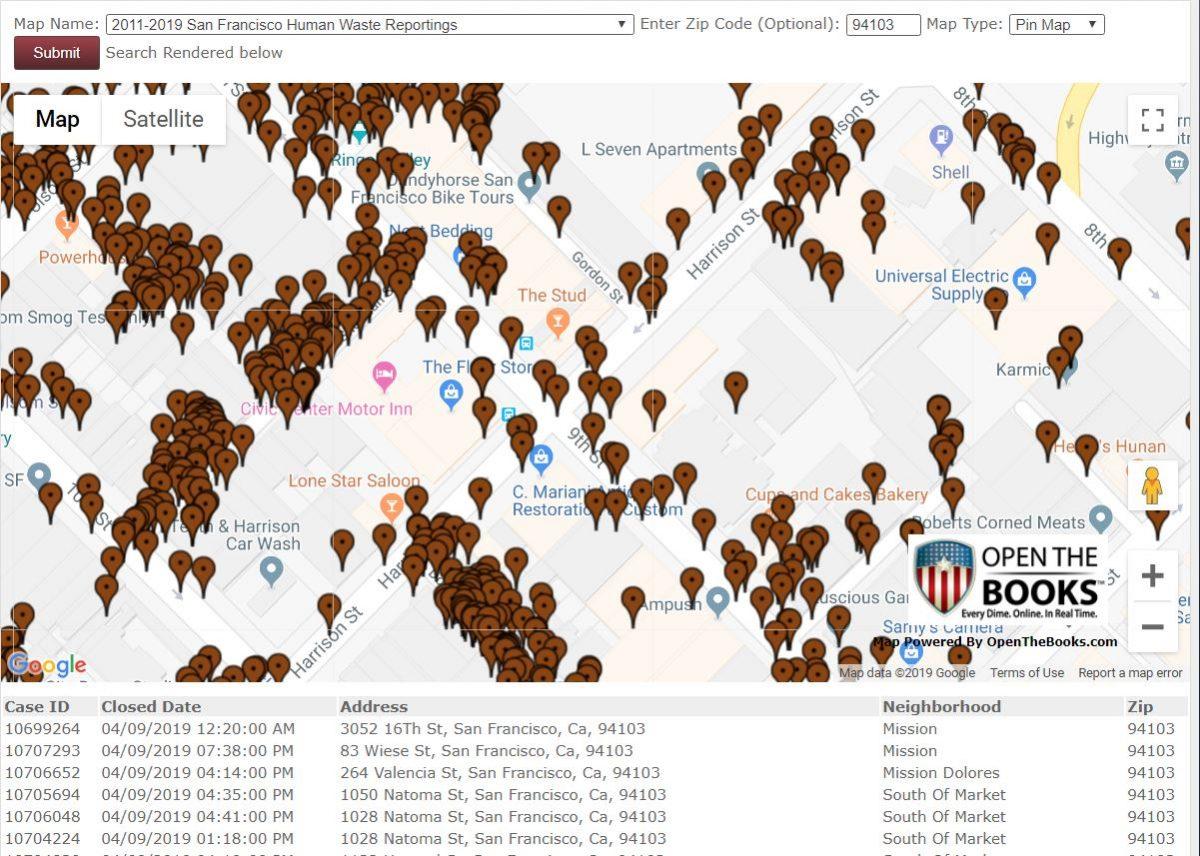
Task: Zoom out on the map
Action: tap(1153, 627)
